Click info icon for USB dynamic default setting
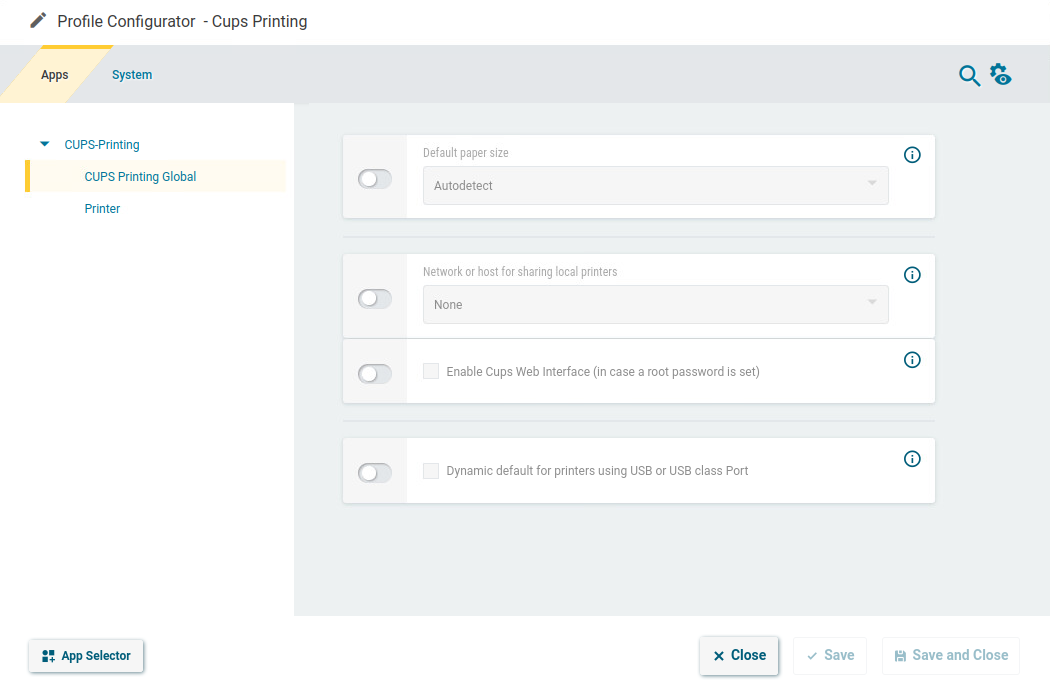 [911, 458]
